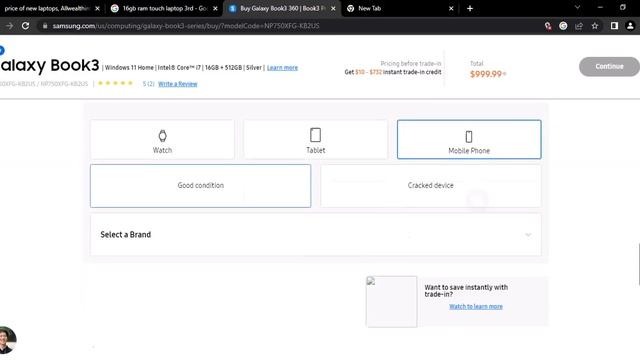Click the Pricing before trade-in label
The height and width of the screenshot is (360, 640).
[x=411, y=63]
